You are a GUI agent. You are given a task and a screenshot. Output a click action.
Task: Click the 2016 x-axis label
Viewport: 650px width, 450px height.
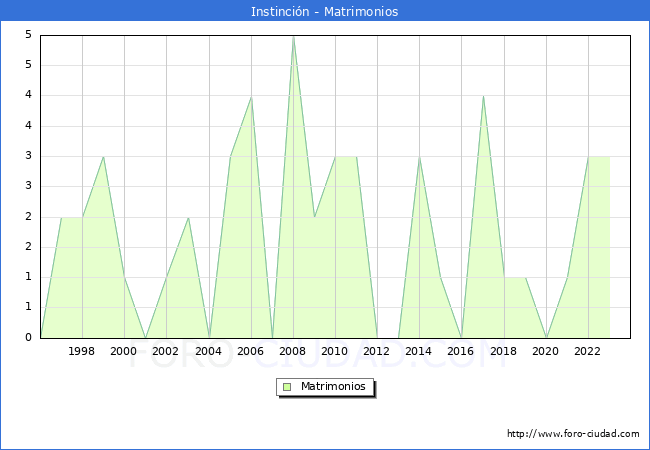[461, 351]
